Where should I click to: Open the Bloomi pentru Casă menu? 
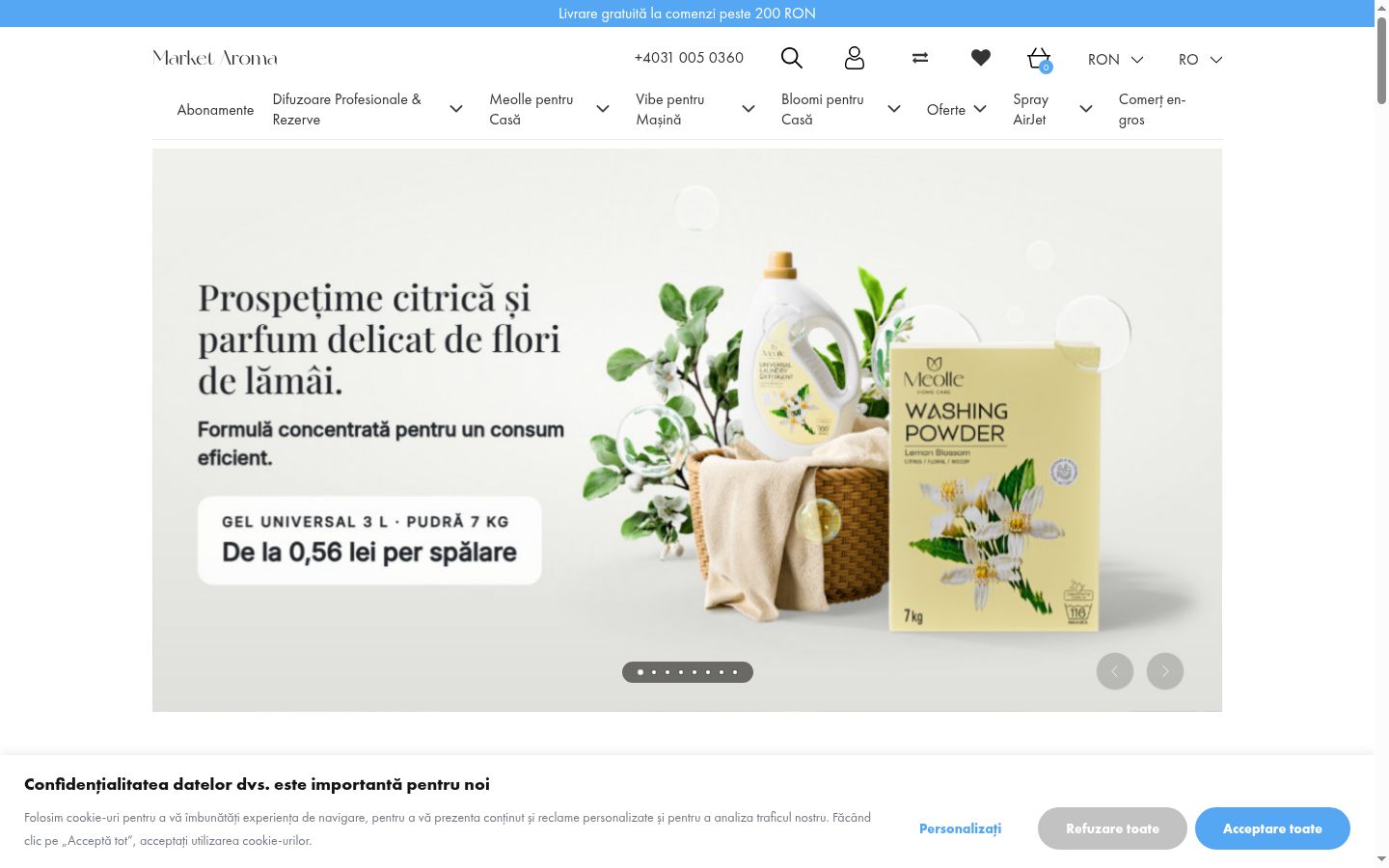point(823,109)
